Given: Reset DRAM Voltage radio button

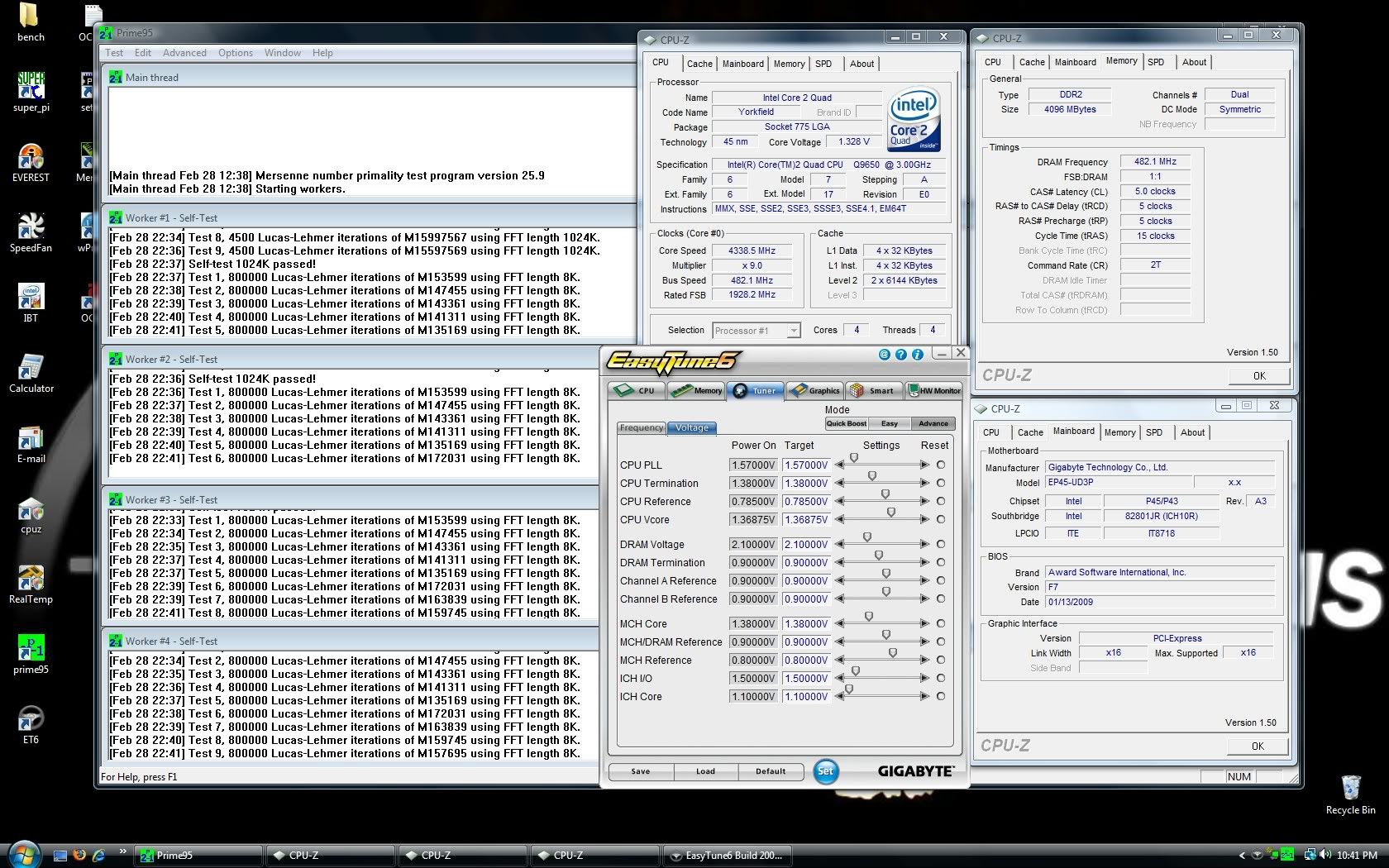Looking at the screenshot, I should point(941,544).
